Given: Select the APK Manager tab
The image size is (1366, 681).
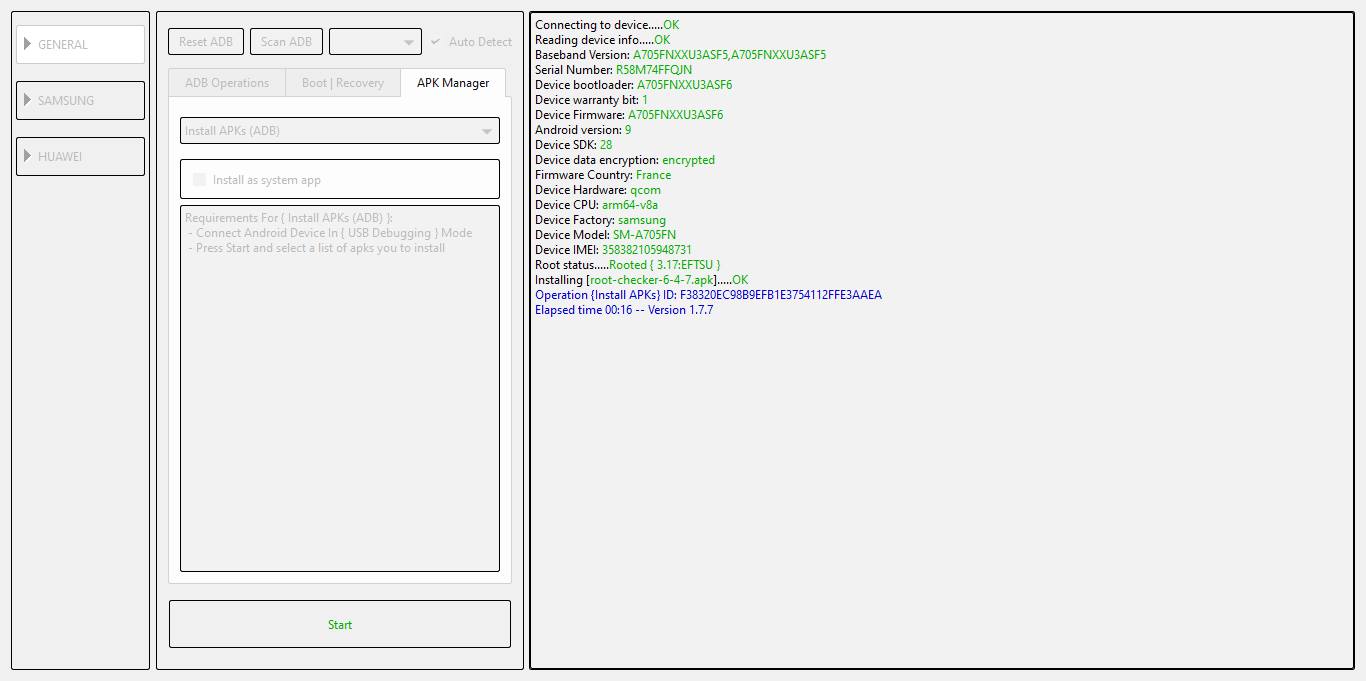Looking at the screenshot, I should pos(453,83).
